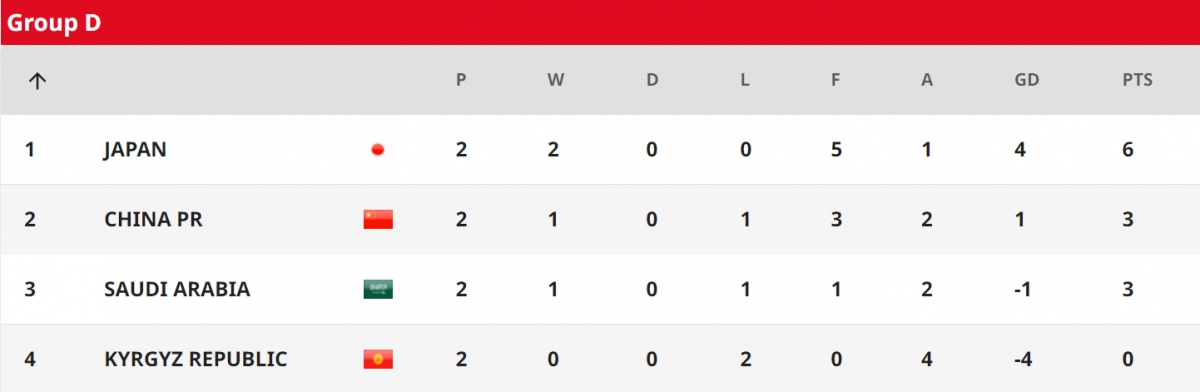Select Japan's points value 6
Viewport: 1200px width, 392px height.
pos(1127,150)
